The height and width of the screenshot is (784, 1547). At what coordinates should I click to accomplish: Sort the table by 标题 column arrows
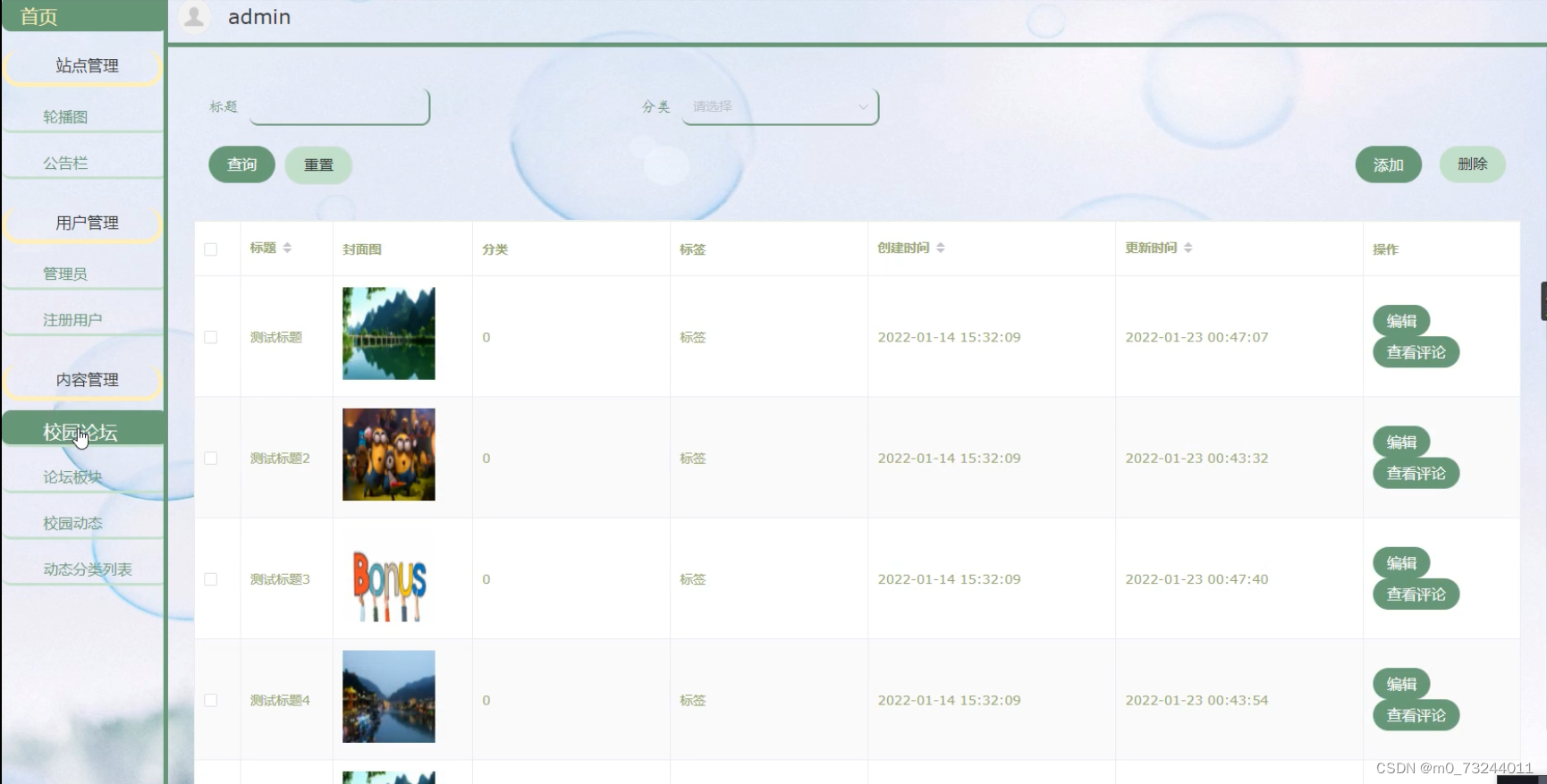(287, 248)
